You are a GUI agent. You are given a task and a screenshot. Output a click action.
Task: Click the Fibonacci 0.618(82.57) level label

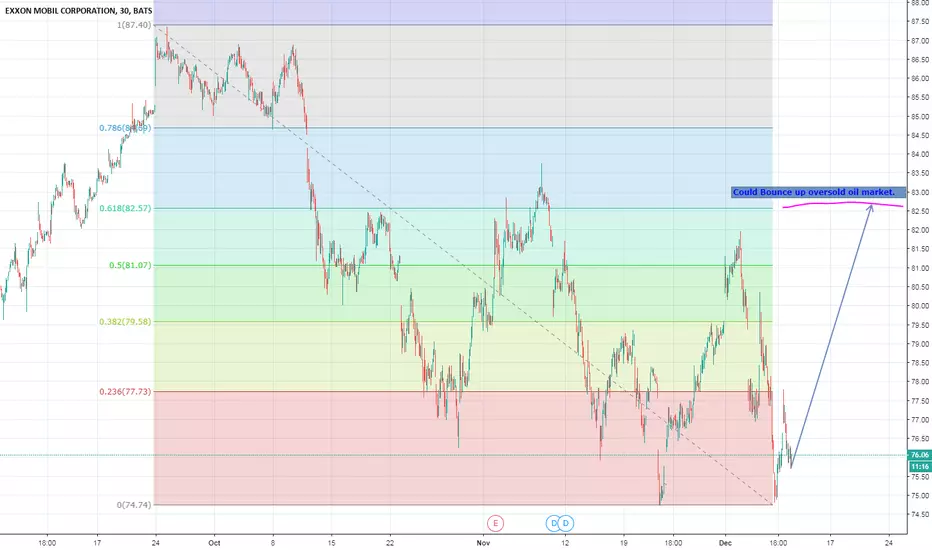125,208
